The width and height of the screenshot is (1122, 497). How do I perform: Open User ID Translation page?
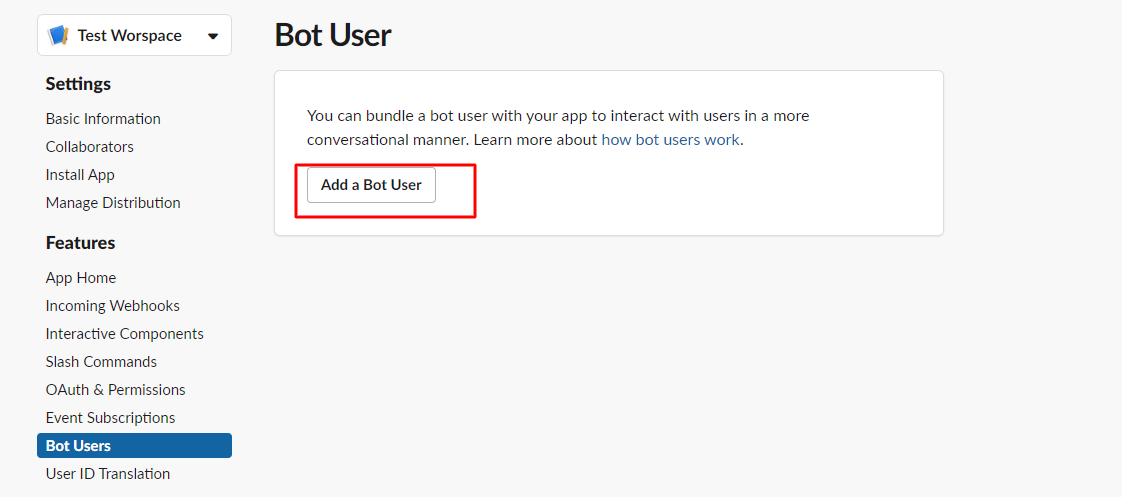click(x=108, y=474)
